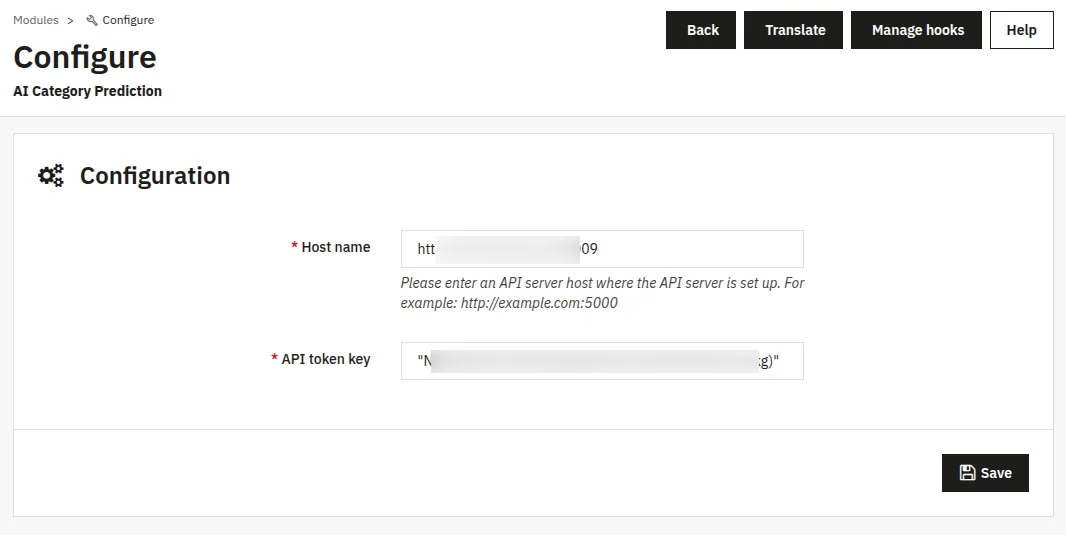Click the red asterisk beside API token key
The width and height of the screenshot is (1066, 535).
pyautogui.click(x=274, y=359)
